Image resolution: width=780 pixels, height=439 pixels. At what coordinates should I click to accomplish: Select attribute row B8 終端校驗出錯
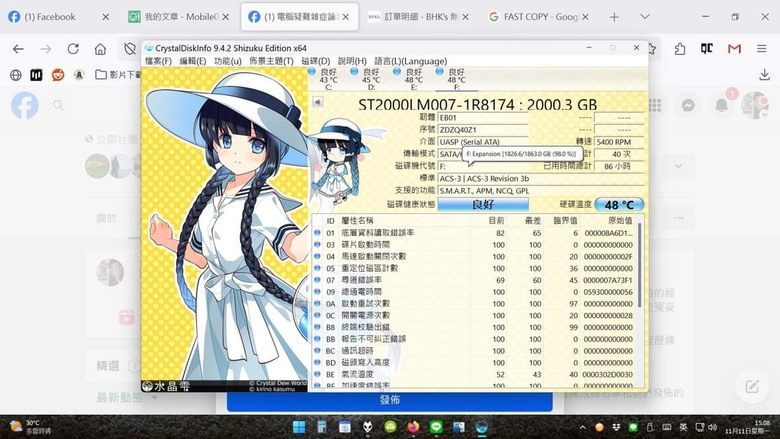point(474,327)
